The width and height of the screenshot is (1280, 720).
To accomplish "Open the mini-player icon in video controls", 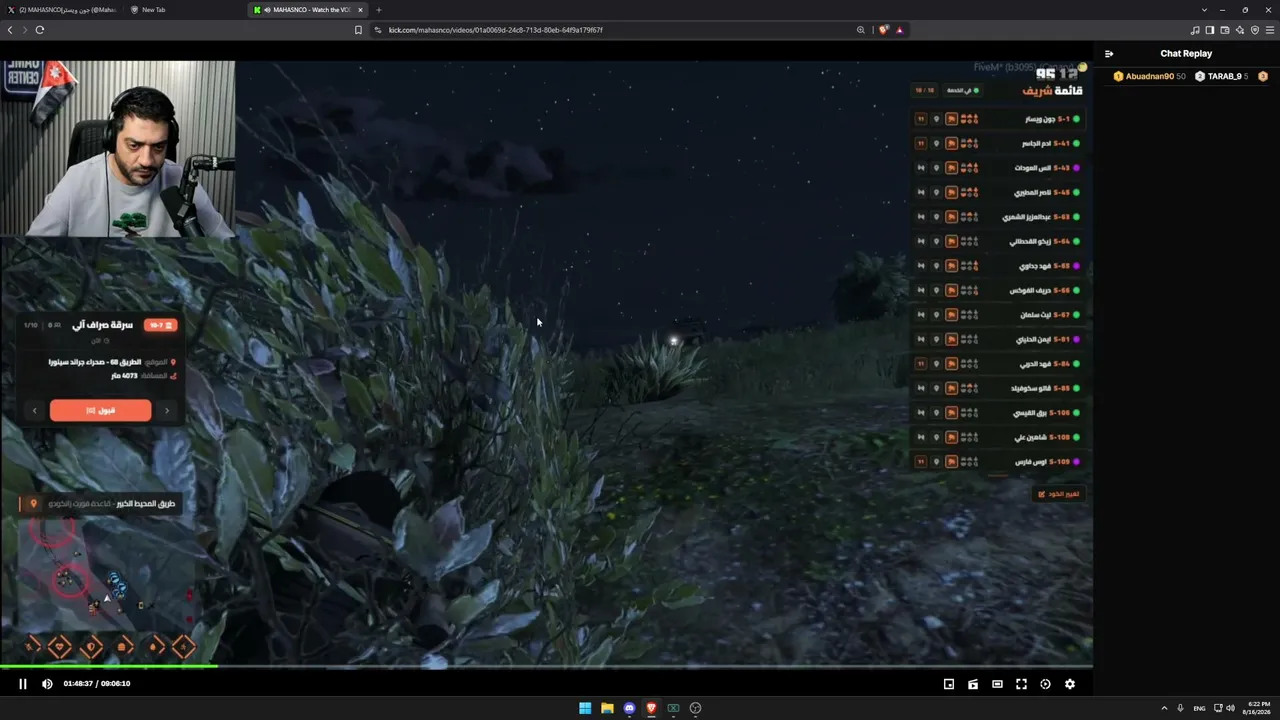I will tap(949, 684).
